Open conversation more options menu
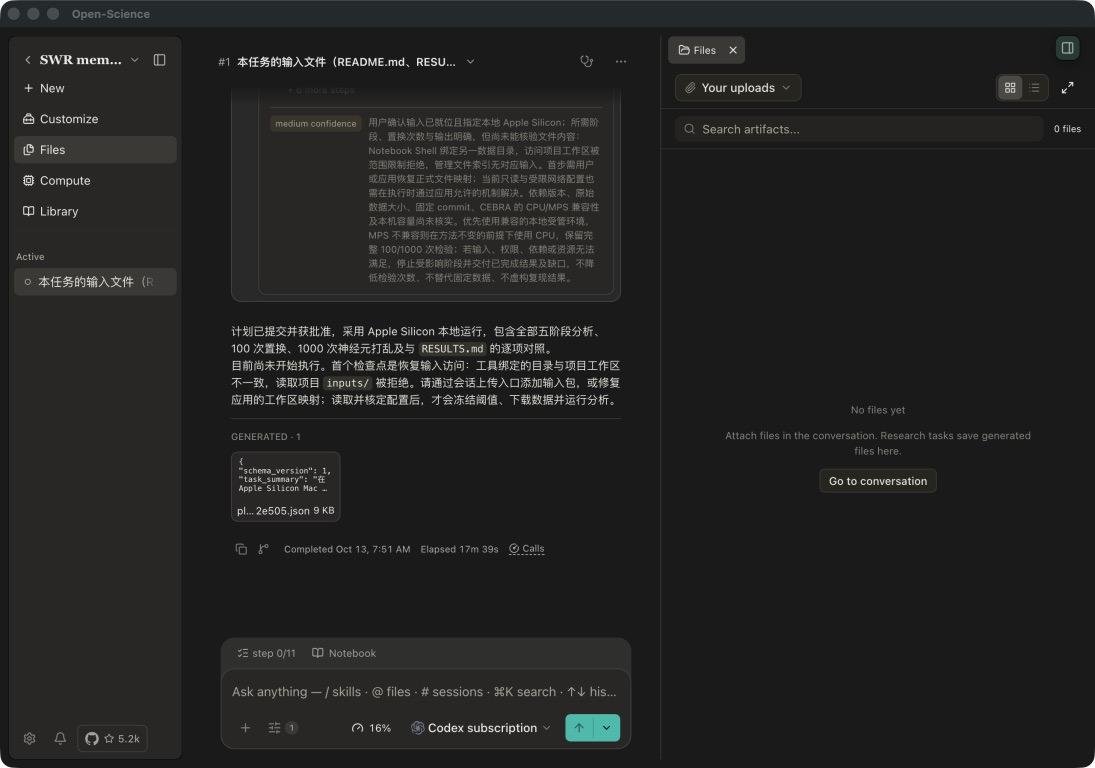The height and width of the screenshot is (768, 1095). pyautogui.click(x=621, y=61)
